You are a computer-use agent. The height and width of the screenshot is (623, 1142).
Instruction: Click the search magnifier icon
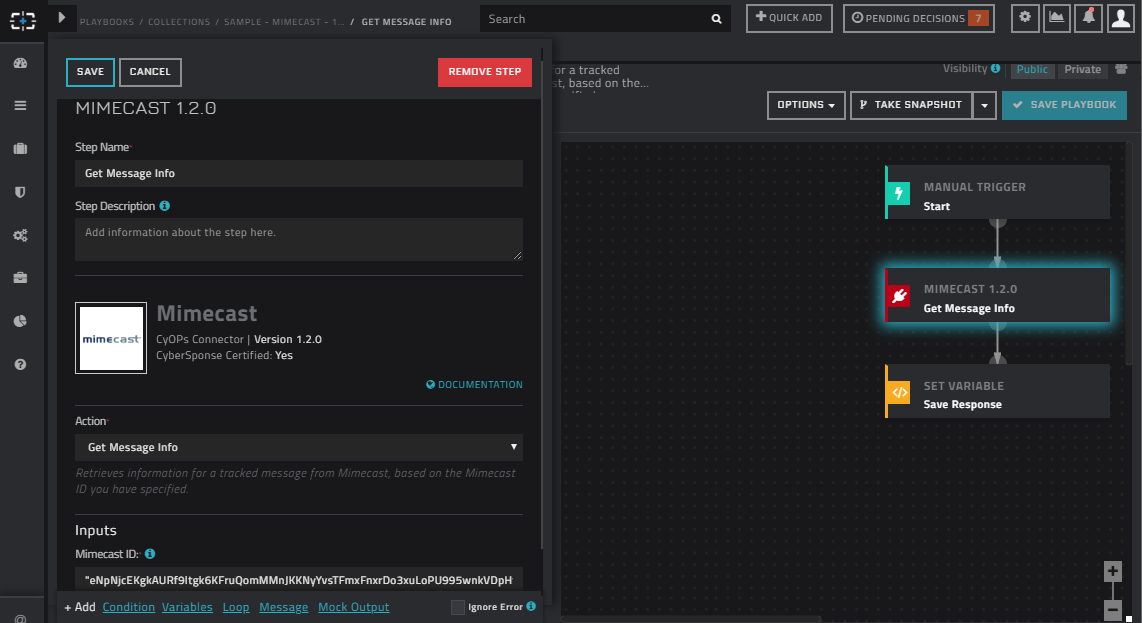tap(716, 19)
